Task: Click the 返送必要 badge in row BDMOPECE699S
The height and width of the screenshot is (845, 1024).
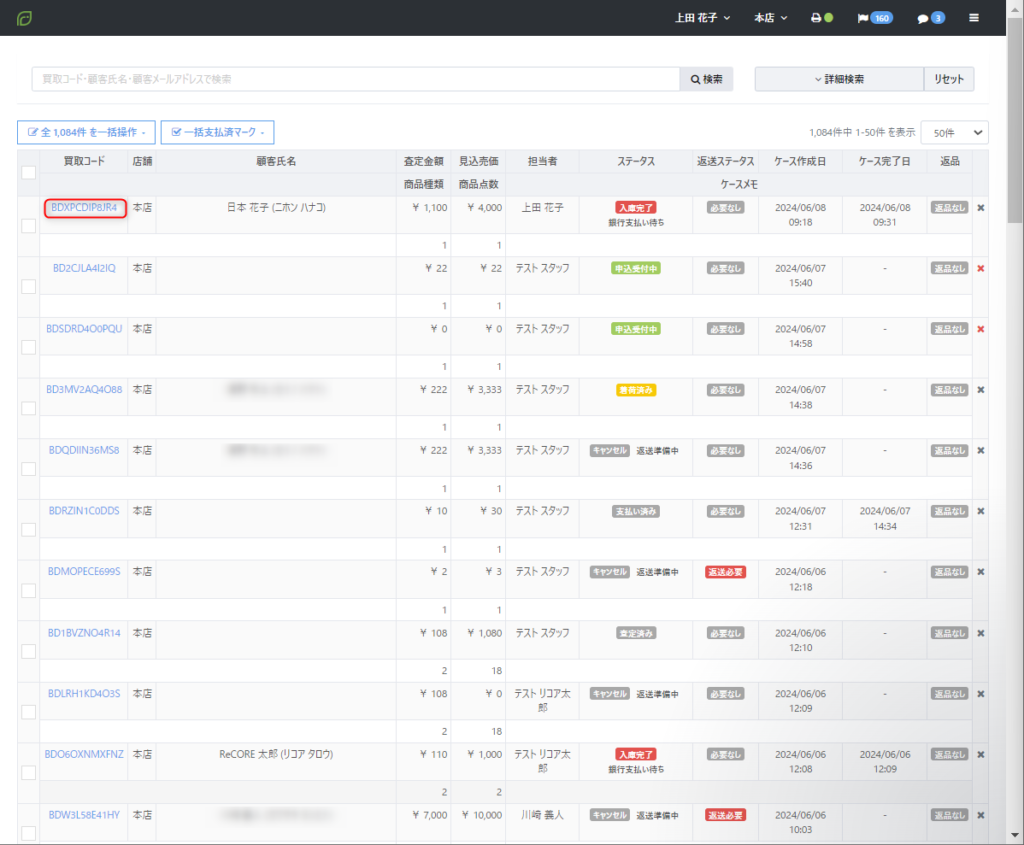Action: pyautogui.click(x=726, y=572)
